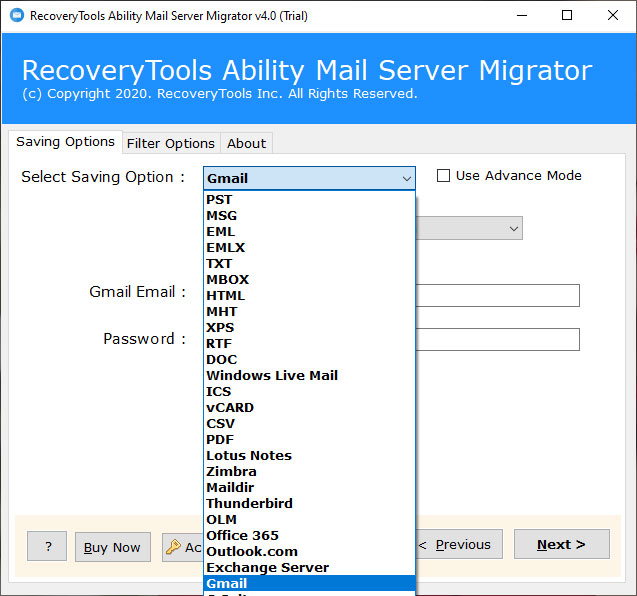Pick OLM from the list

click(309, 519)
